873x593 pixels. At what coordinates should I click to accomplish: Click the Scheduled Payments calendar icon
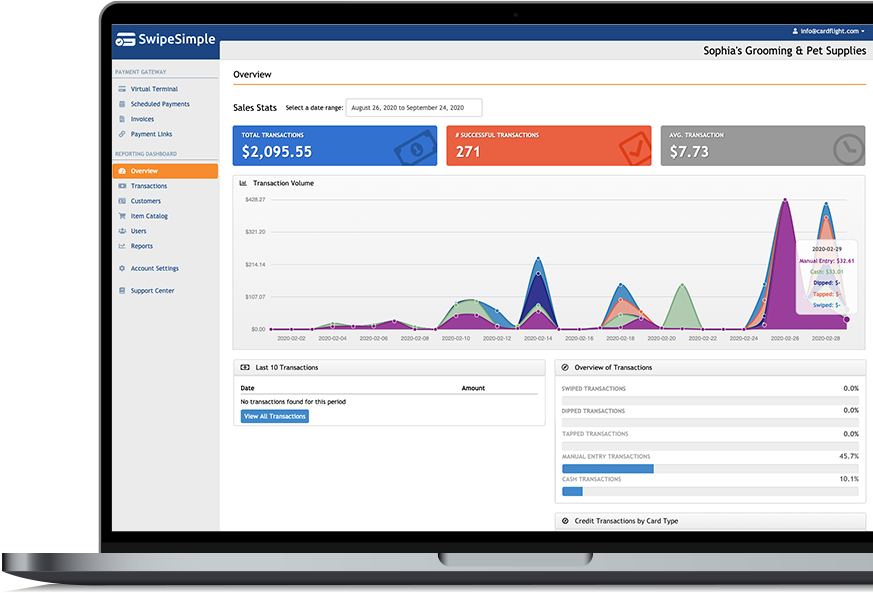122,104
